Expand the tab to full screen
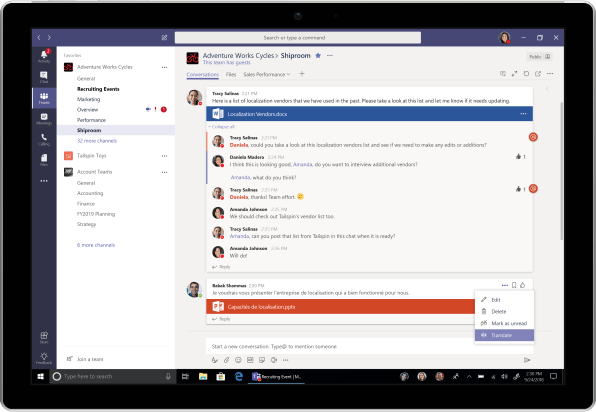 (514, 74)
